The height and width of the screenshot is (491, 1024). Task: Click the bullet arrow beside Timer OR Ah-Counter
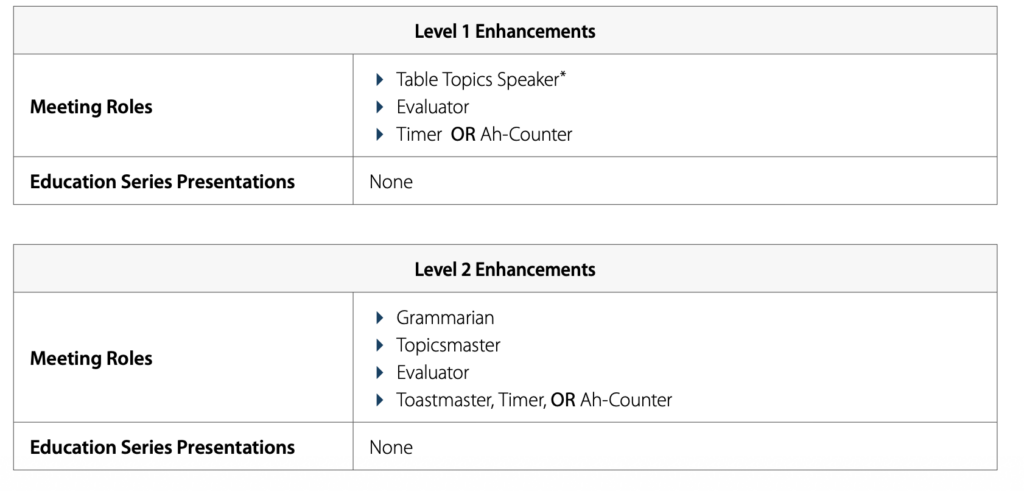(x=380, y=134)
